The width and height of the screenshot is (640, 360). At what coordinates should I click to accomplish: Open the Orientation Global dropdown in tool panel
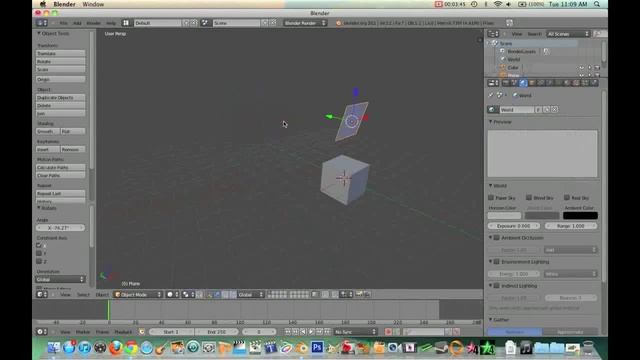pyautogui.click(x=60, y=279)
